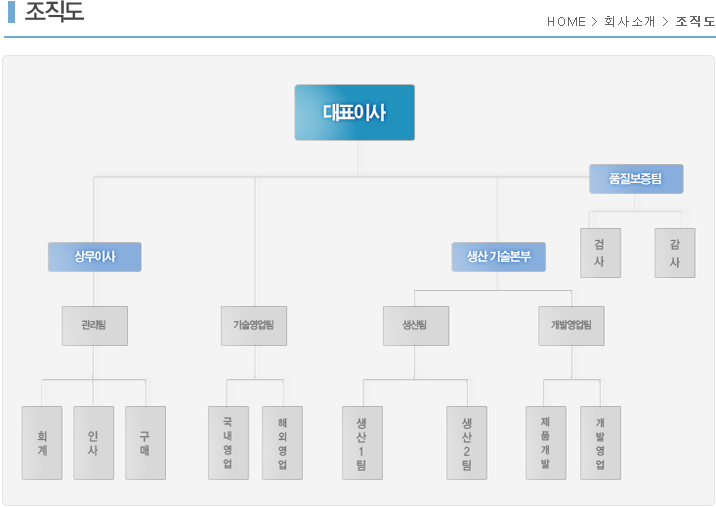Select the 제품개발 box
The height and width of the screenshot is (507, 716).
(x=546, y=443)
